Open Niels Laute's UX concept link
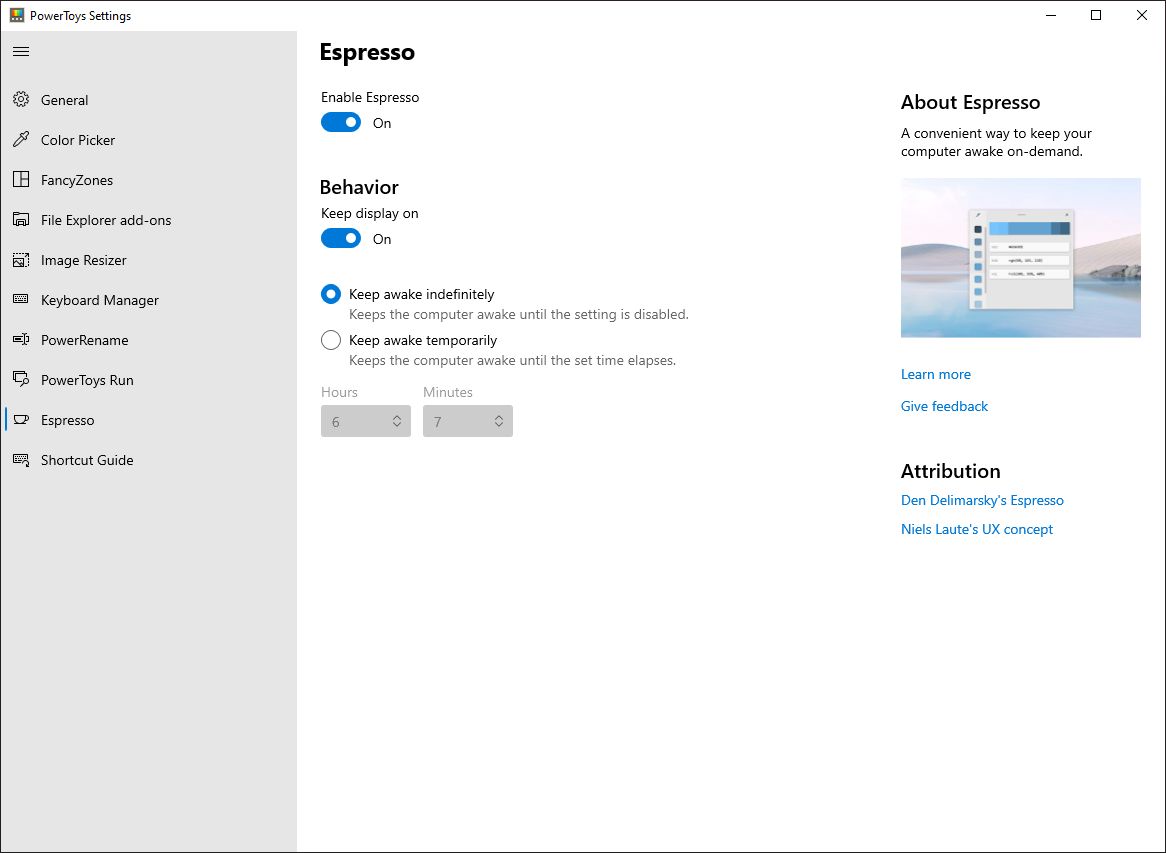Viewport: 1166px width, 853px height. click(976, 529)
